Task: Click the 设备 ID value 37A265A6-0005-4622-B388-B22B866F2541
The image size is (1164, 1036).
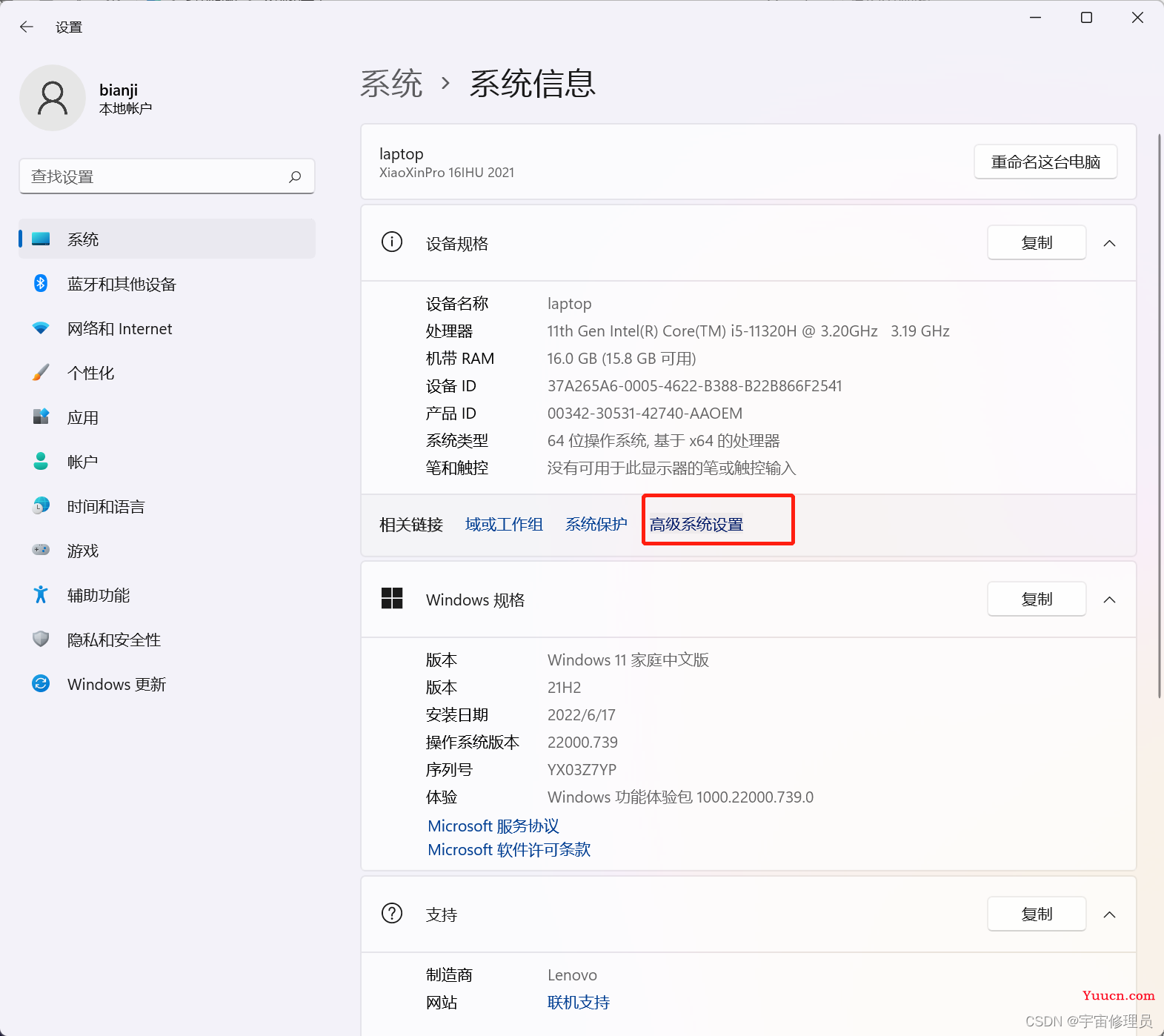Action: coord(694,386)
